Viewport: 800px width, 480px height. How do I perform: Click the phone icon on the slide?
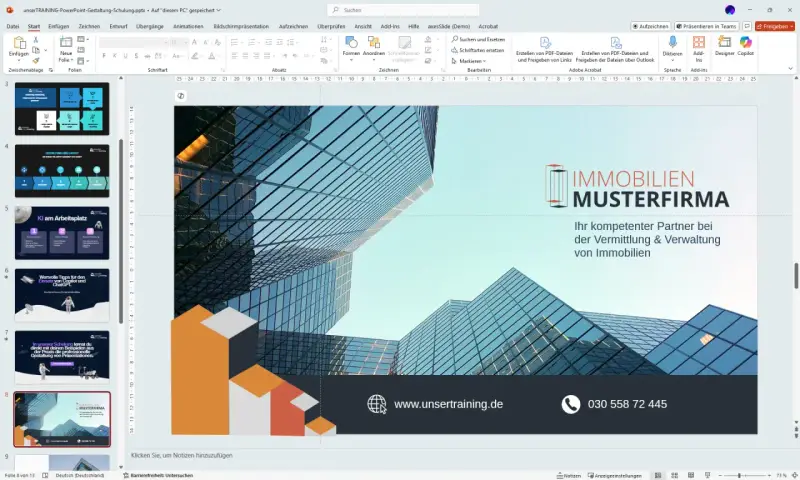pyautogui.click(x=571, y=404)
